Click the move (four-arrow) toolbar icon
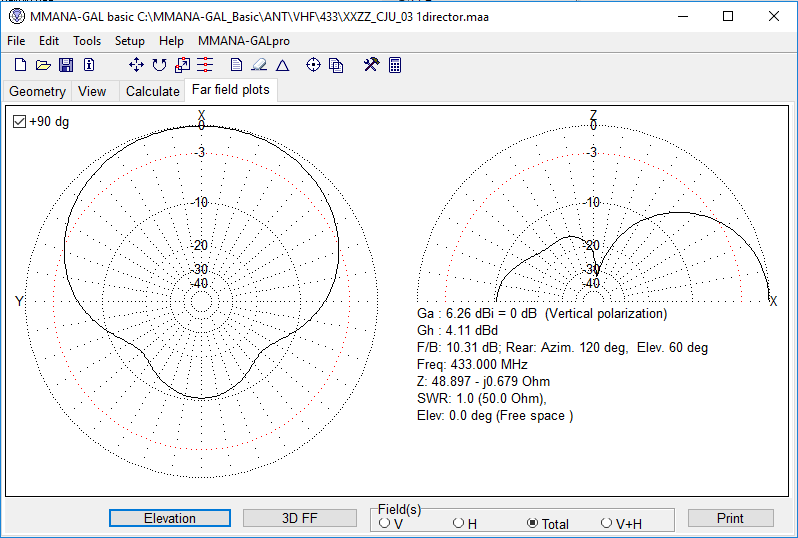798x538 pixels. (137, 65)
